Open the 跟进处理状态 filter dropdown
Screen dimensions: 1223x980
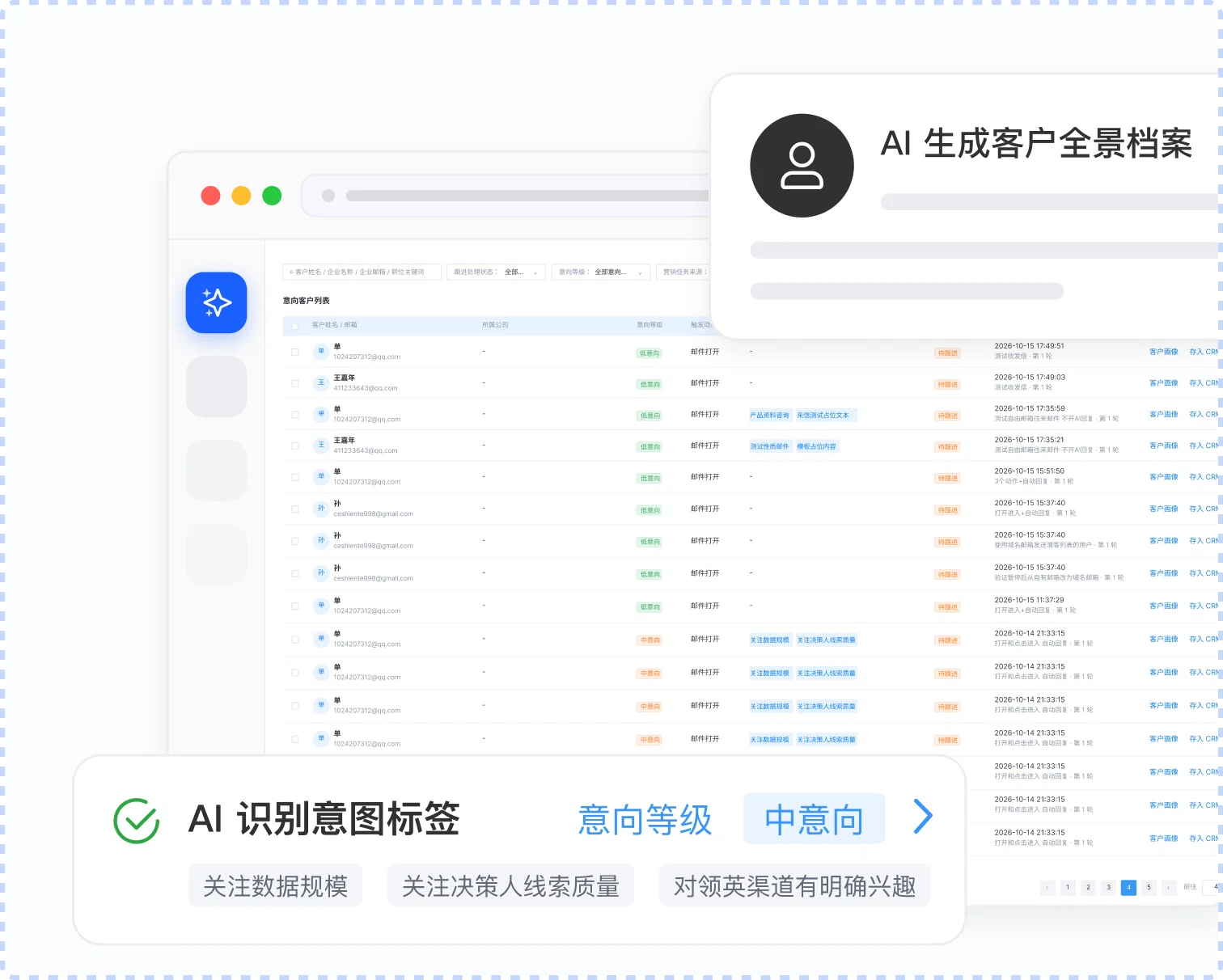(x=496, y=272)
